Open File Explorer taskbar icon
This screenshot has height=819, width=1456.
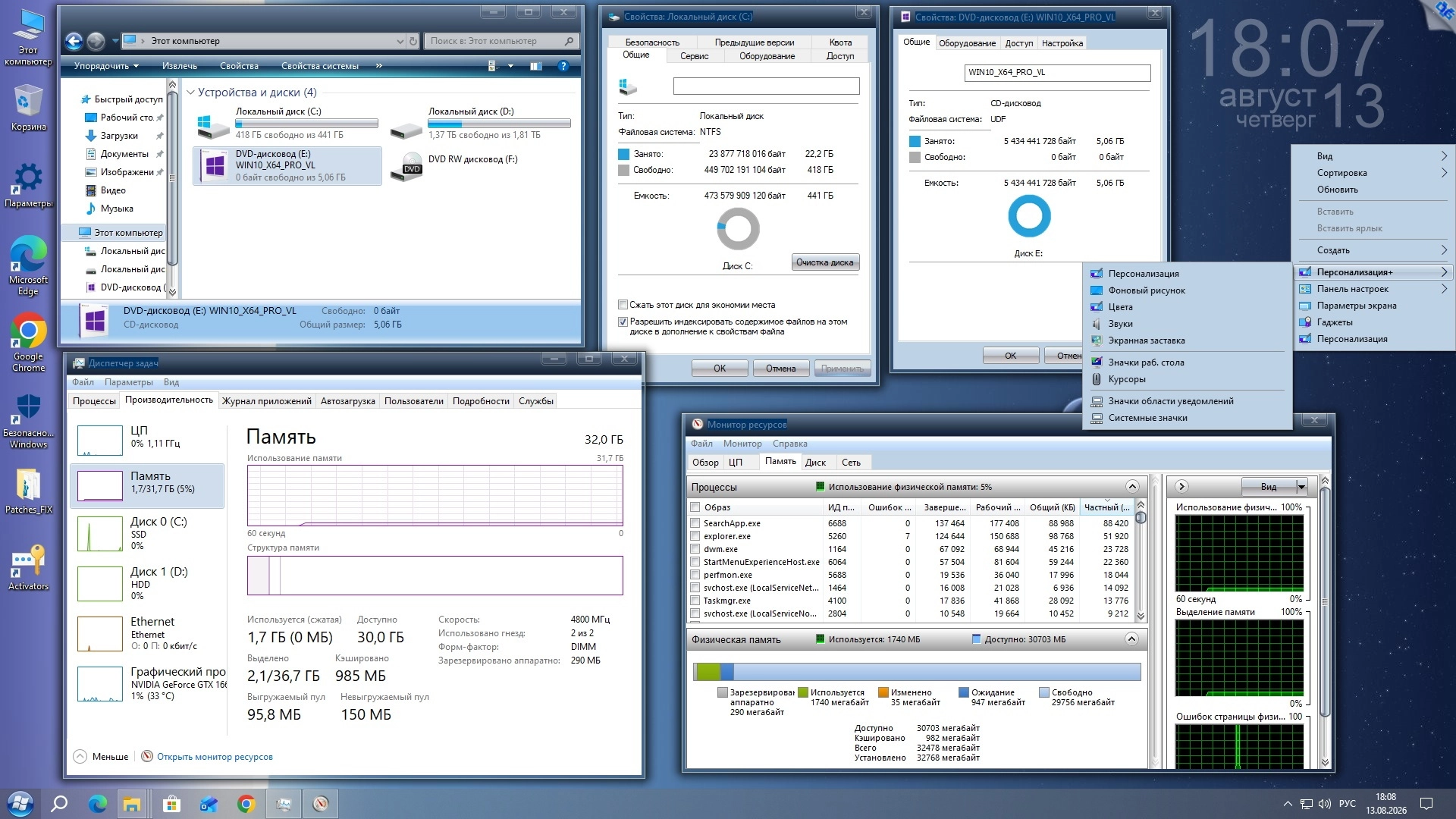(133, 803)
